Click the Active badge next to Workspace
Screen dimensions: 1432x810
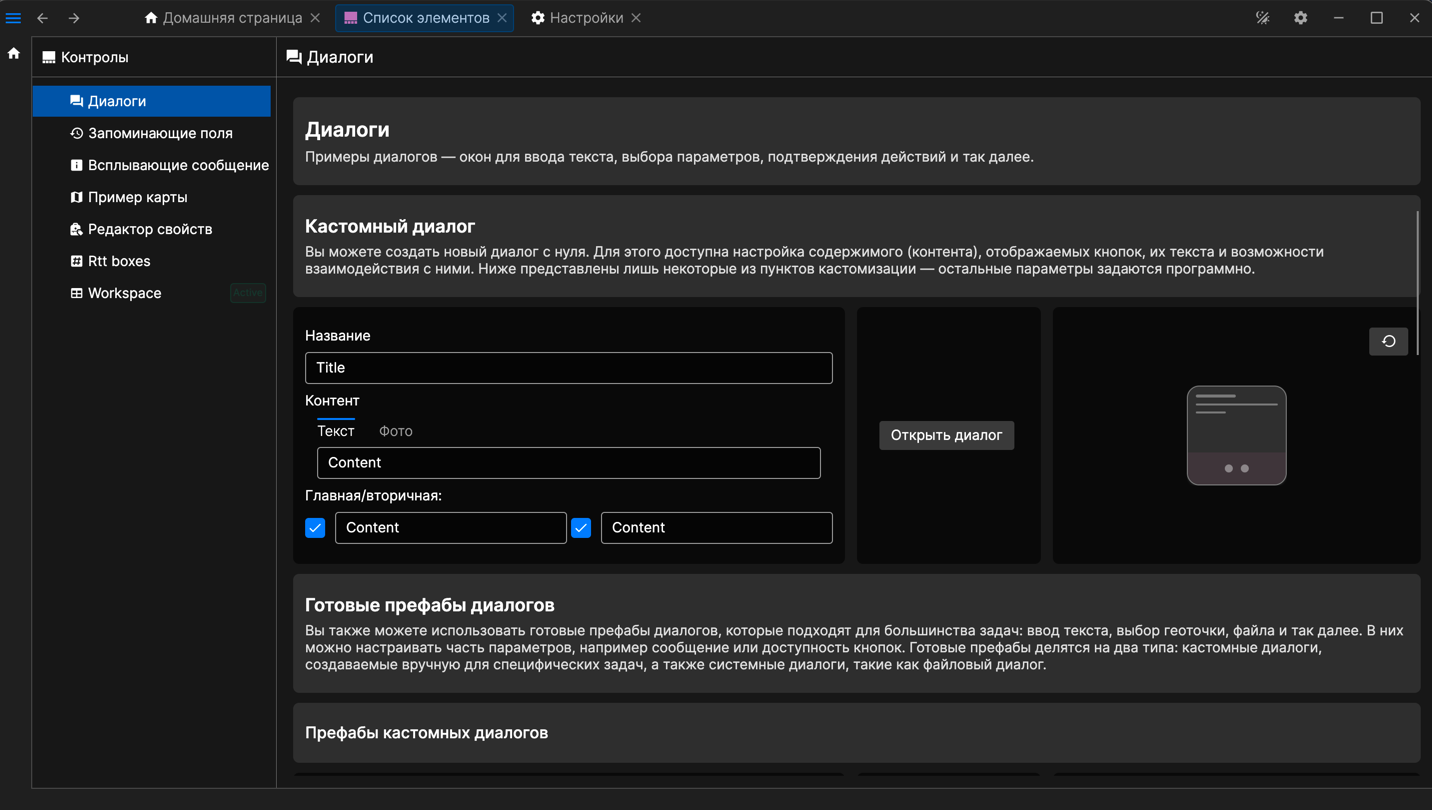[248, 293]
